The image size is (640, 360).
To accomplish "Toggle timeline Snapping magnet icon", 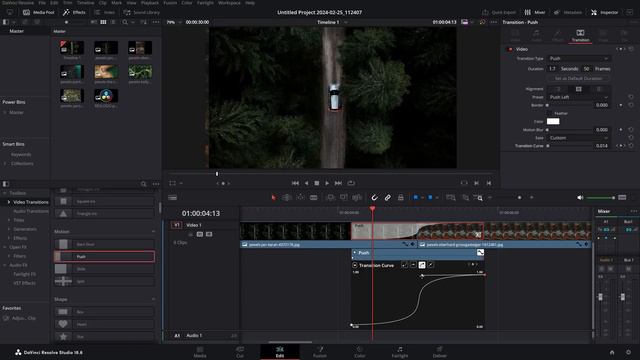I will click(374, 198).
